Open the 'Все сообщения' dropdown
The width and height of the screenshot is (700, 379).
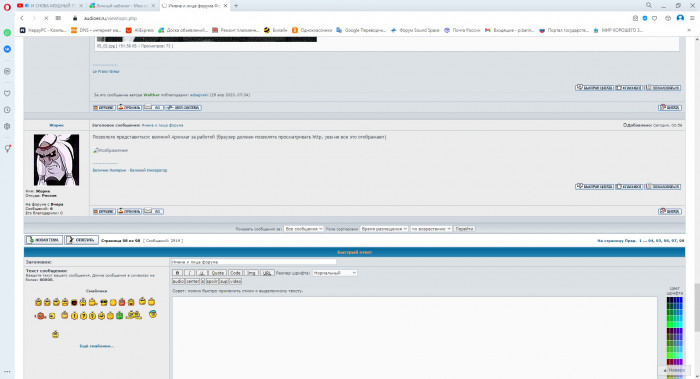(x=304, y=229)
